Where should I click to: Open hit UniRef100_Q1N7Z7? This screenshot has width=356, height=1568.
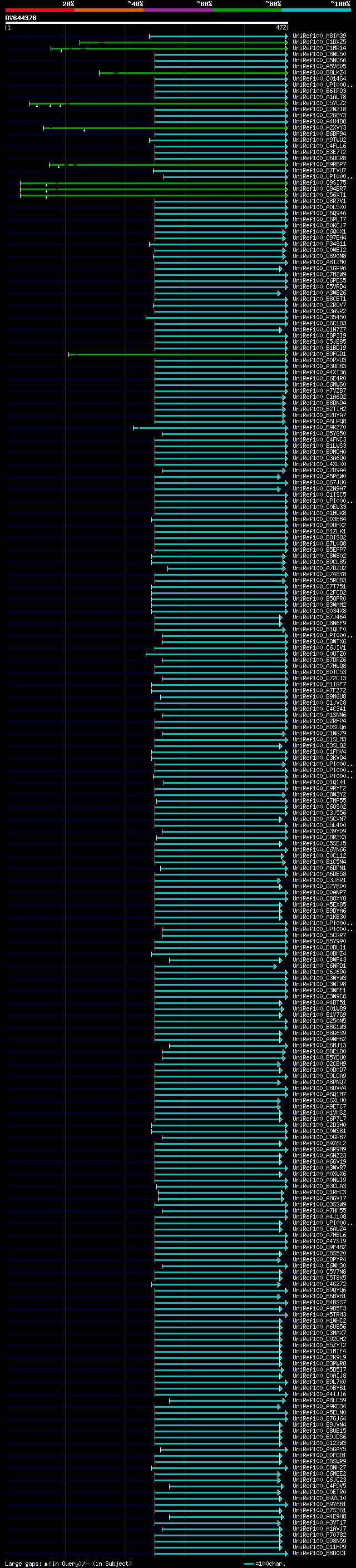coord(319,329)
